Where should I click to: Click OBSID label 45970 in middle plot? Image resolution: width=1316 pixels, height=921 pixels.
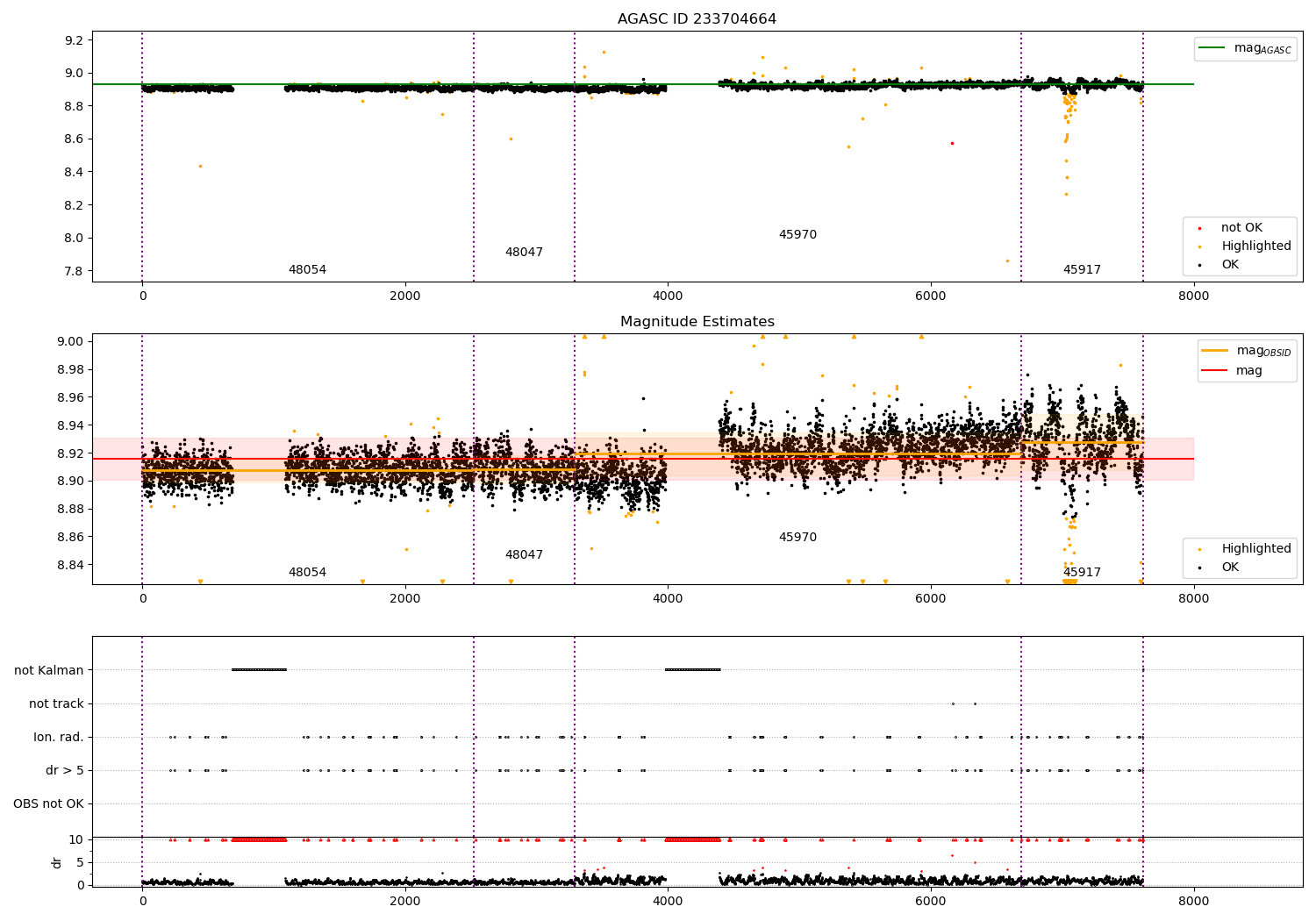[797, 537]
